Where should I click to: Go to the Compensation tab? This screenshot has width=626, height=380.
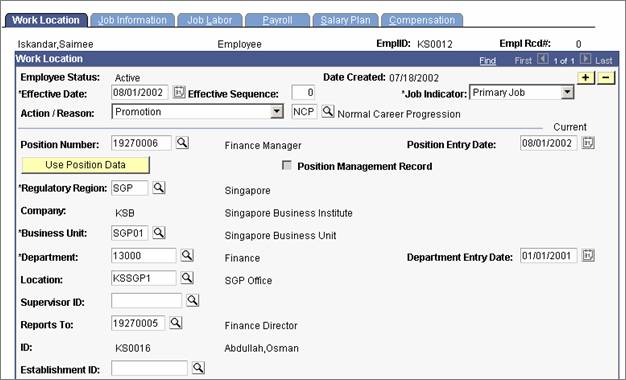(422, 20)
